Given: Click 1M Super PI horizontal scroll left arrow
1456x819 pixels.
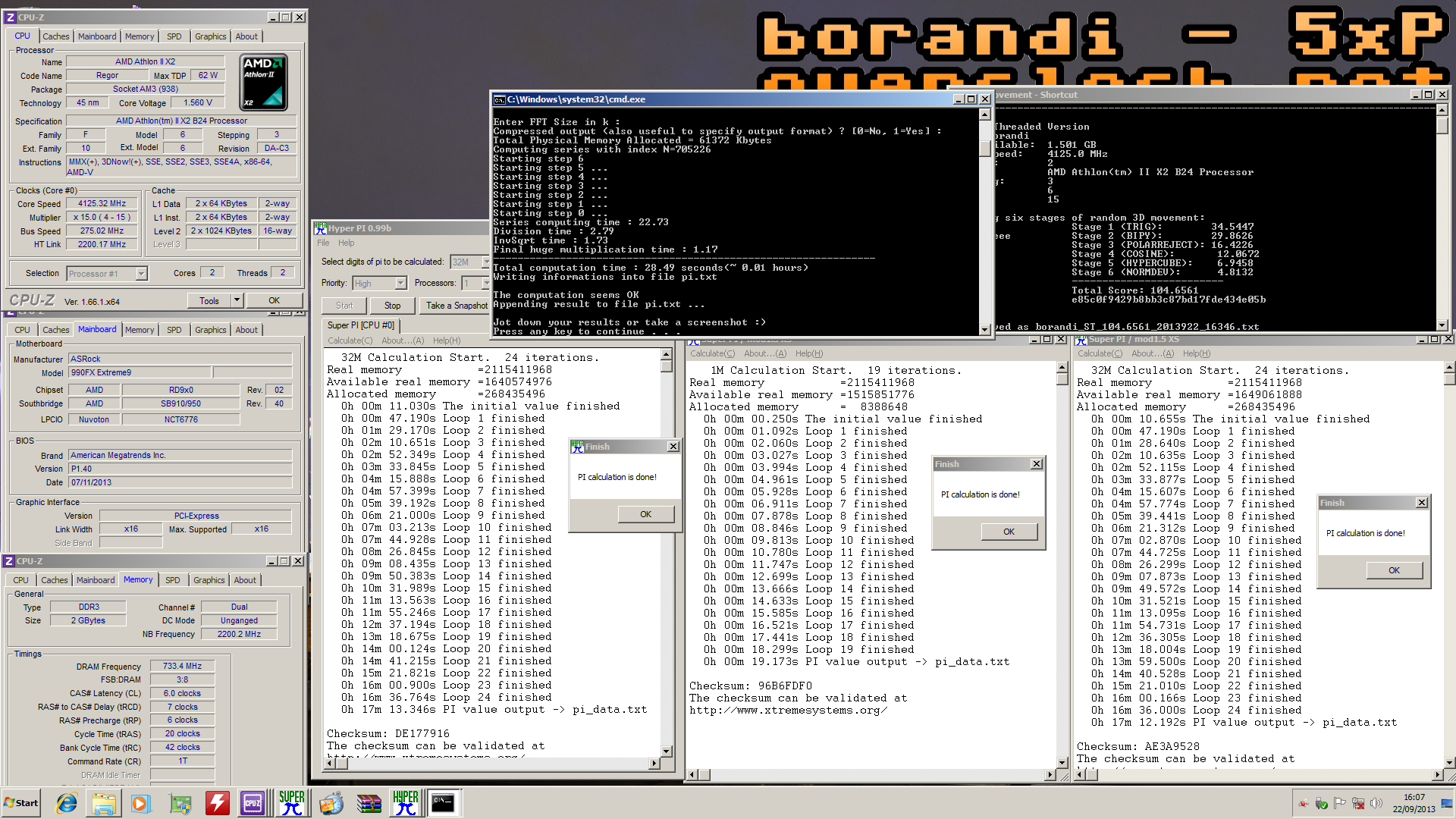Looking at the screenshot, I should point(693,775).
